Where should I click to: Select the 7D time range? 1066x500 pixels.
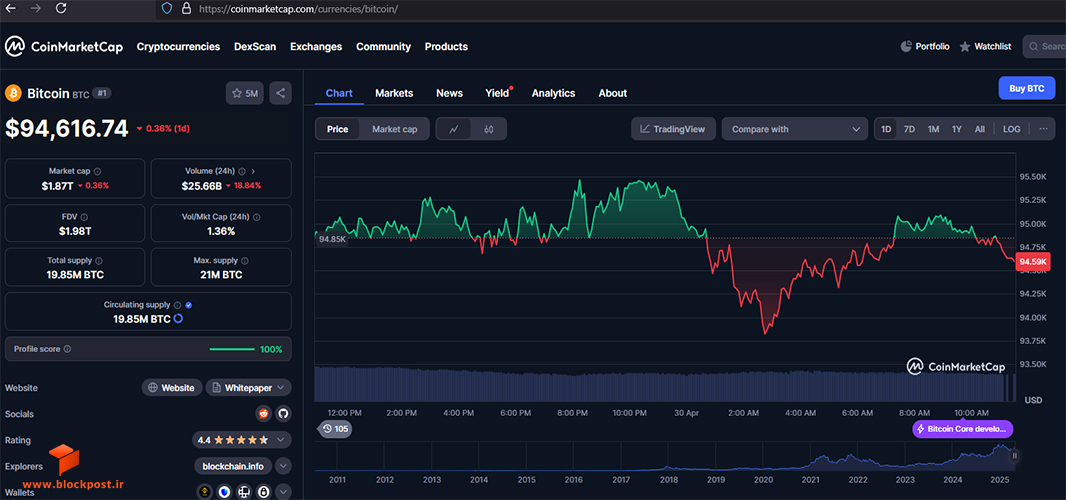[x=909, y=129]
